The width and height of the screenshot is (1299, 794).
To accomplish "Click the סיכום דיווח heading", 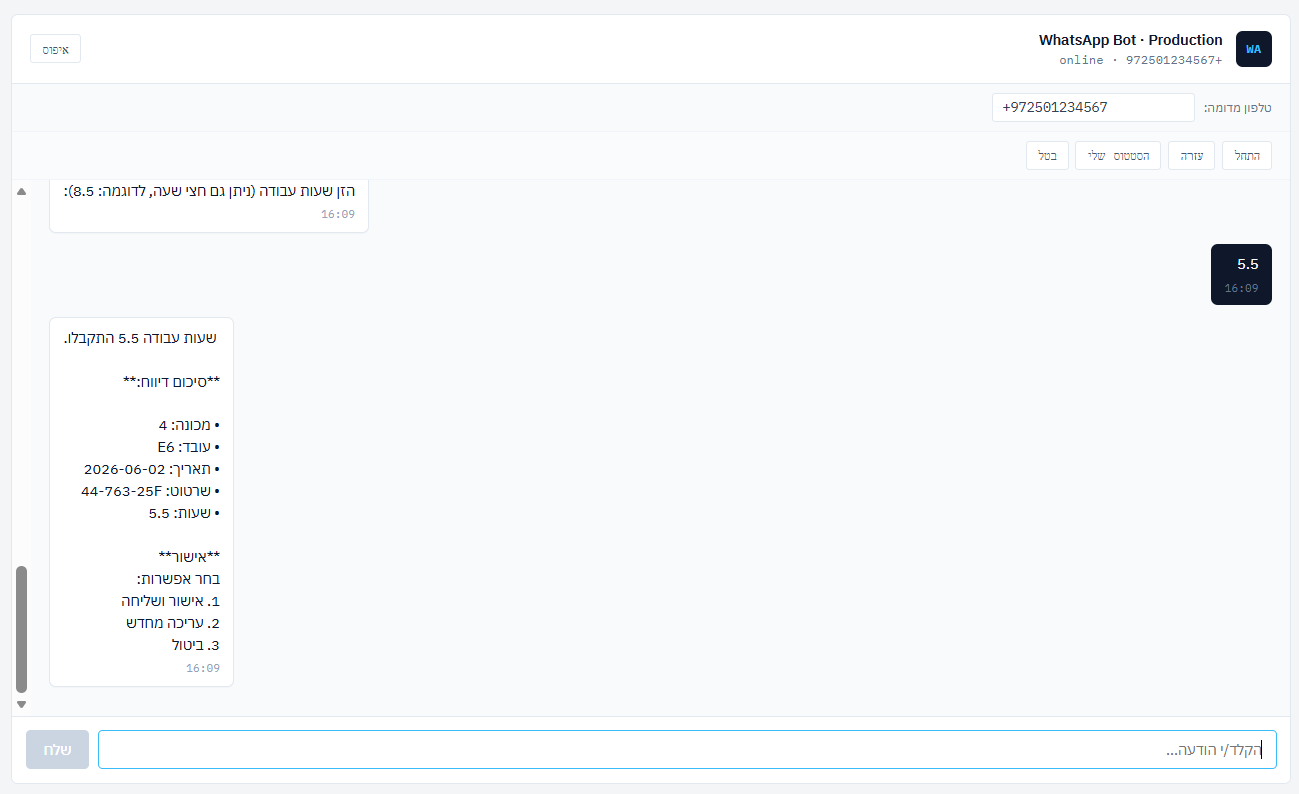I will click(x=170, y=382).
